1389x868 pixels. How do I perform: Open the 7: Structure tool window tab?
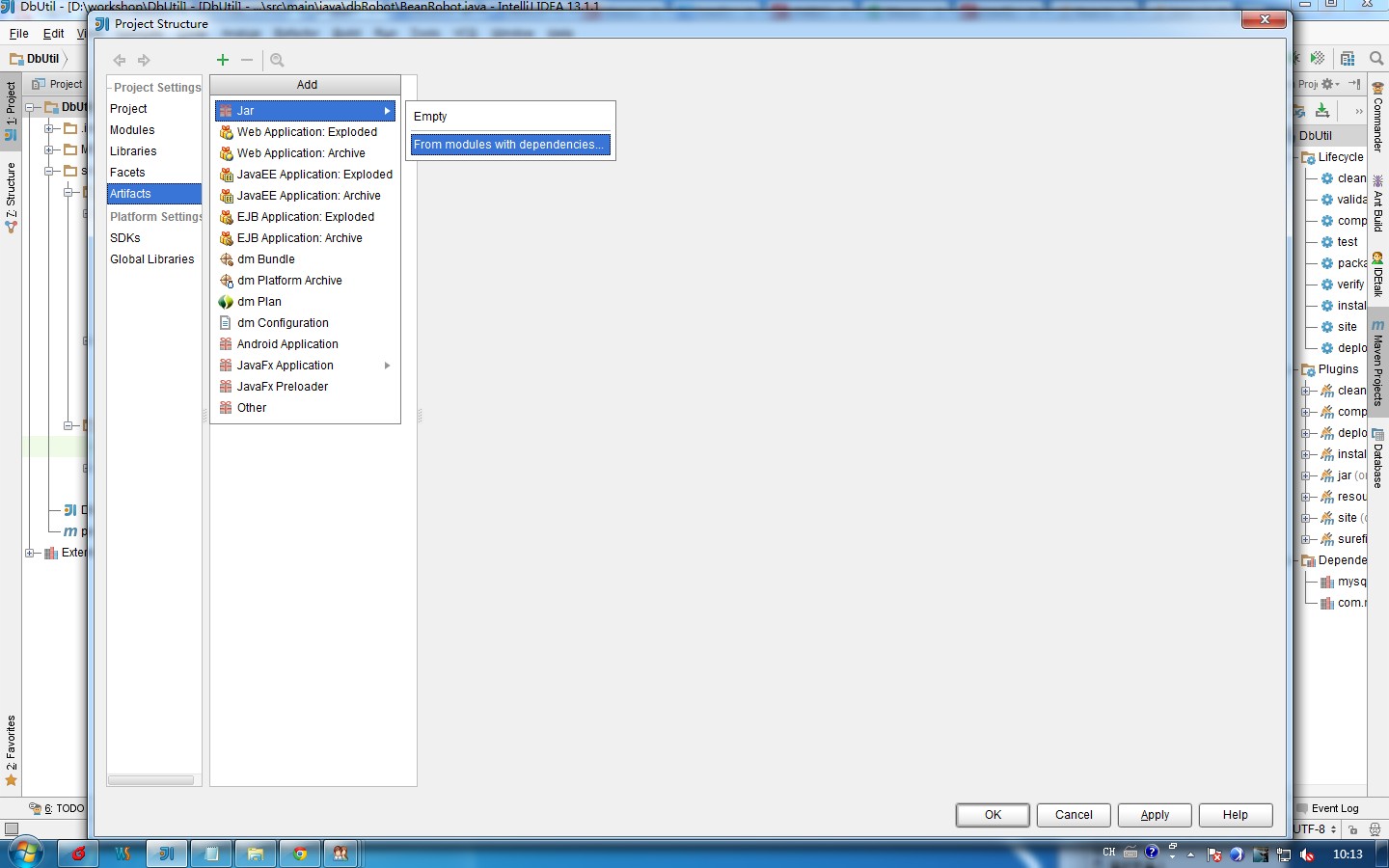pos(11,199)
